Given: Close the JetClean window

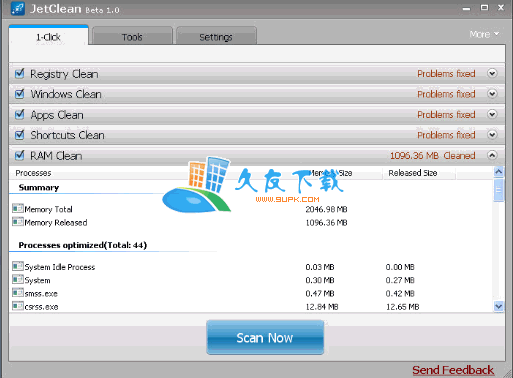Looking at the screenshot, I should point(501,7).
